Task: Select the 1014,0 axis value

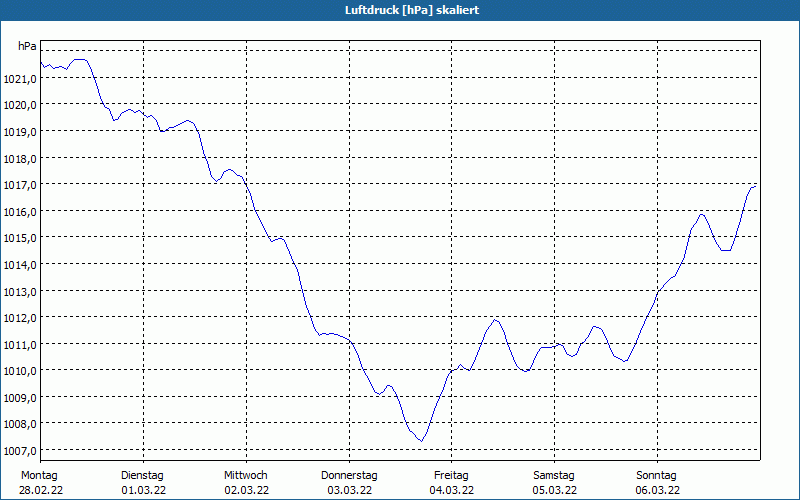Action: click(x=20, y=264)
